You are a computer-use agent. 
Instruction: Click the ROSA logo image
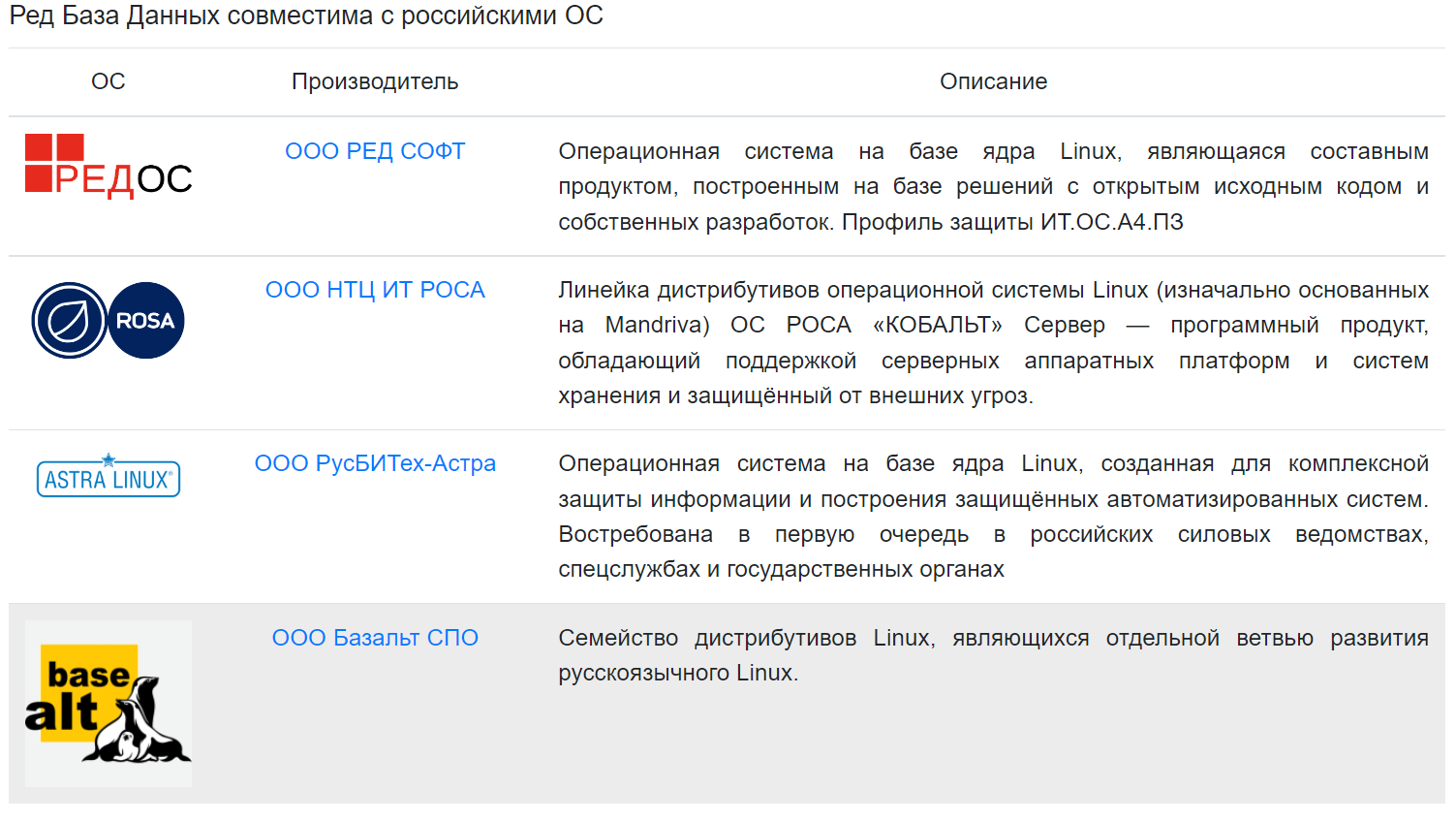pyautogui.click(x=108, y=321)
